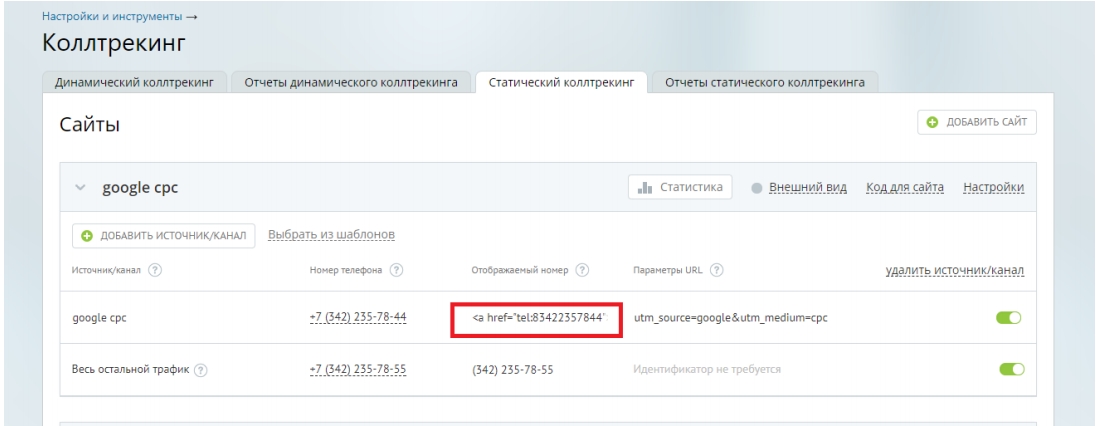The height and width of the screenshot is (426, 1096).
Task: Click help icon next to Весь остальной трафик
Action: pos(202,369)
